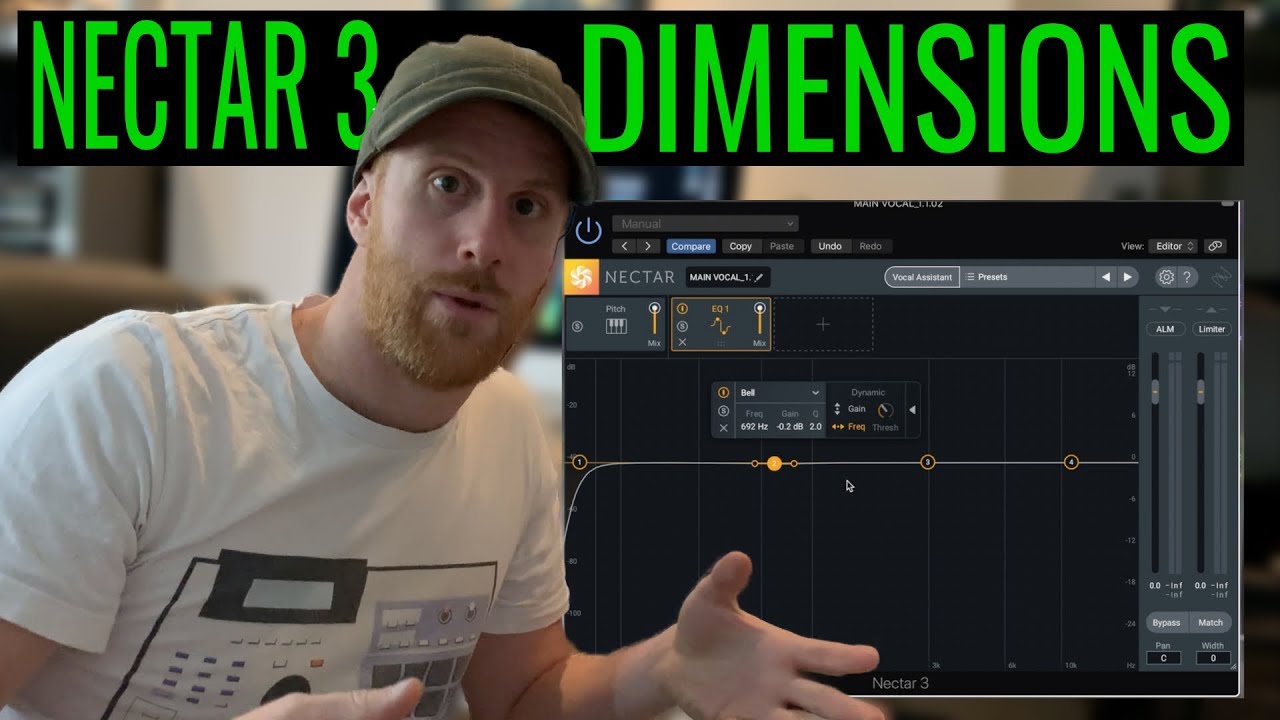Open the Manual preset dropdown
This screenshot has height=720, width=1280.
click(705, 224)
